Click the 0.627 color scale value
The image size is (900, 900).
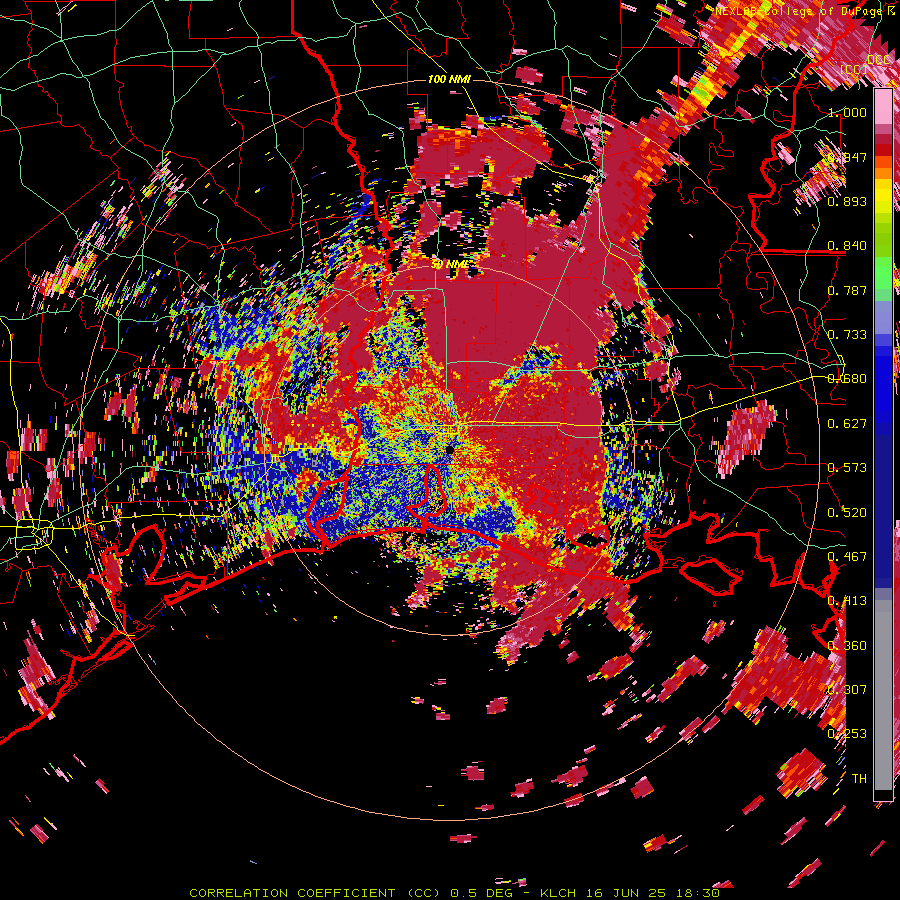click(x=847, y=424)
